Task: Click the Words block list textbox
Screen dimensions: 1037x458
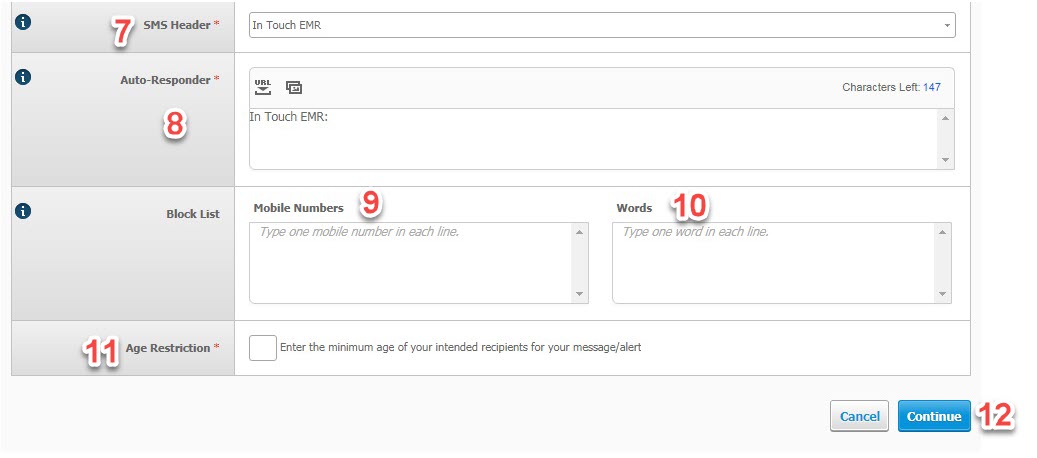Action: [774, 263]
